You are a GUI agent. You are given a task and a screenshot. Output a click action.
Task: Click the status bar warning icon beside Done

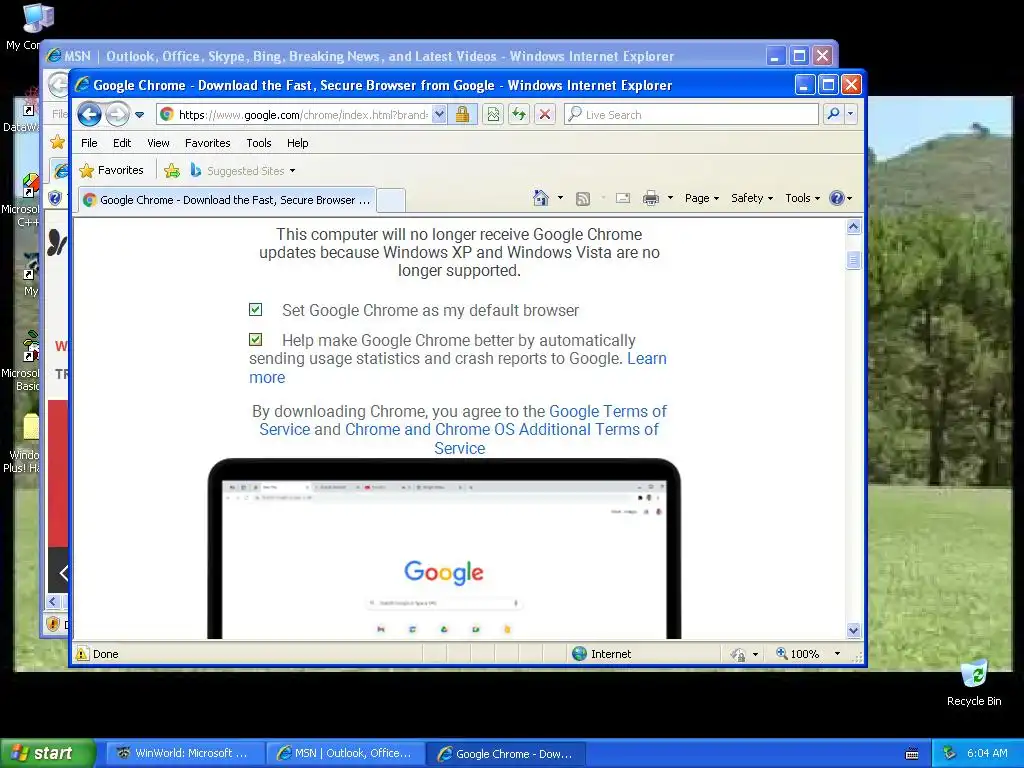click(x=82, y=654)
